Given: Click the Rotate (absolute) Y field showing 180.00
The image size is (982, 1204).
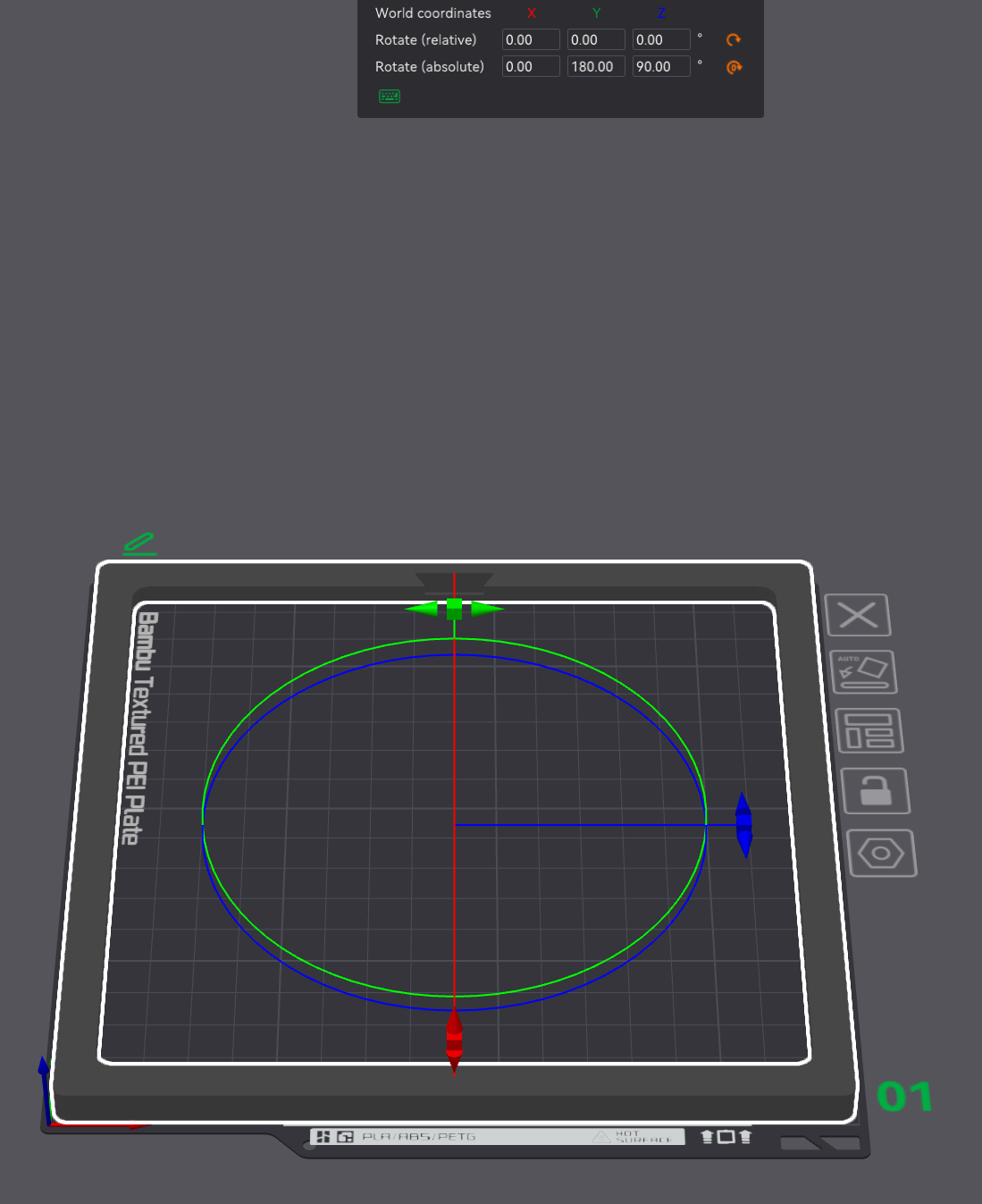Looking at the screenshot, I should click(596, 67).
